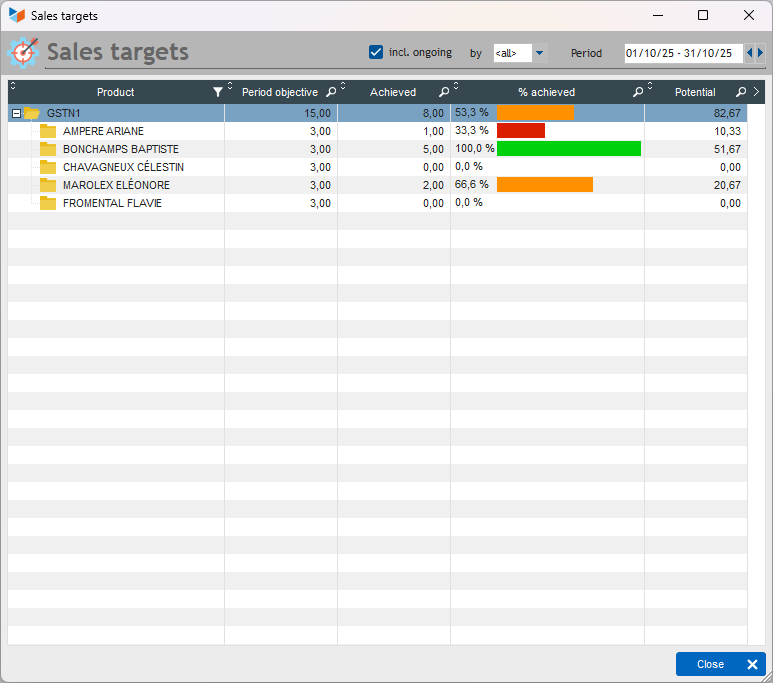
Task: Click the Period date range field
Action: tap(683, 53)
